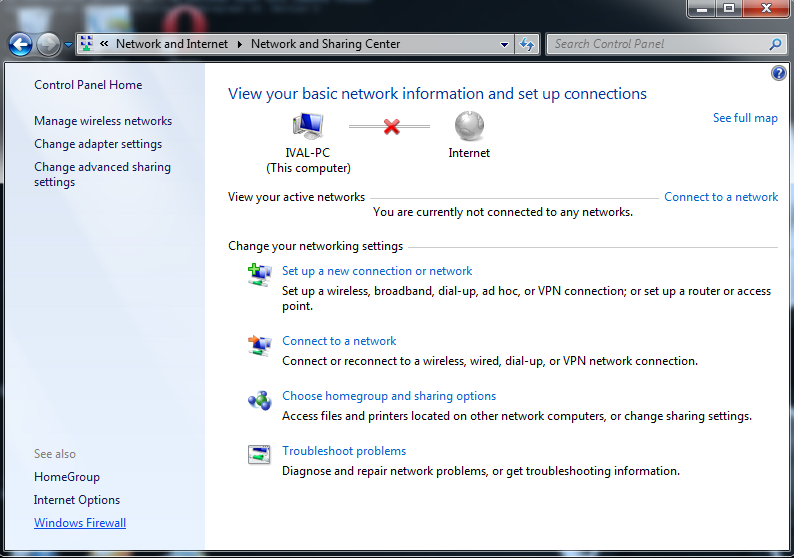Click the page heading 'View your basic network information'
This screenshot has height=558, width=794.
(437, 94)
